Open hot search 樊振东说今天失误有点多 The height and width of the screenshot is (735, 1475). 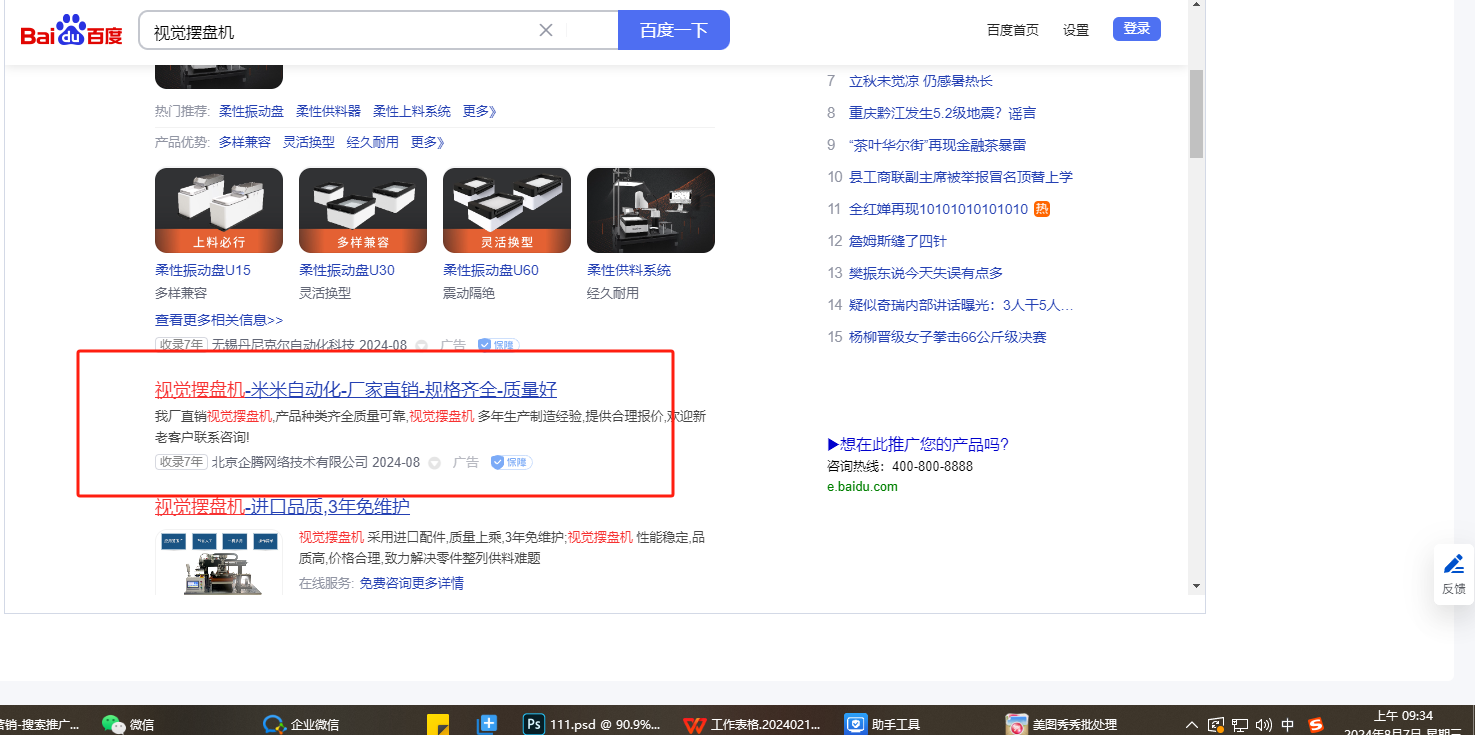point(926,273)
